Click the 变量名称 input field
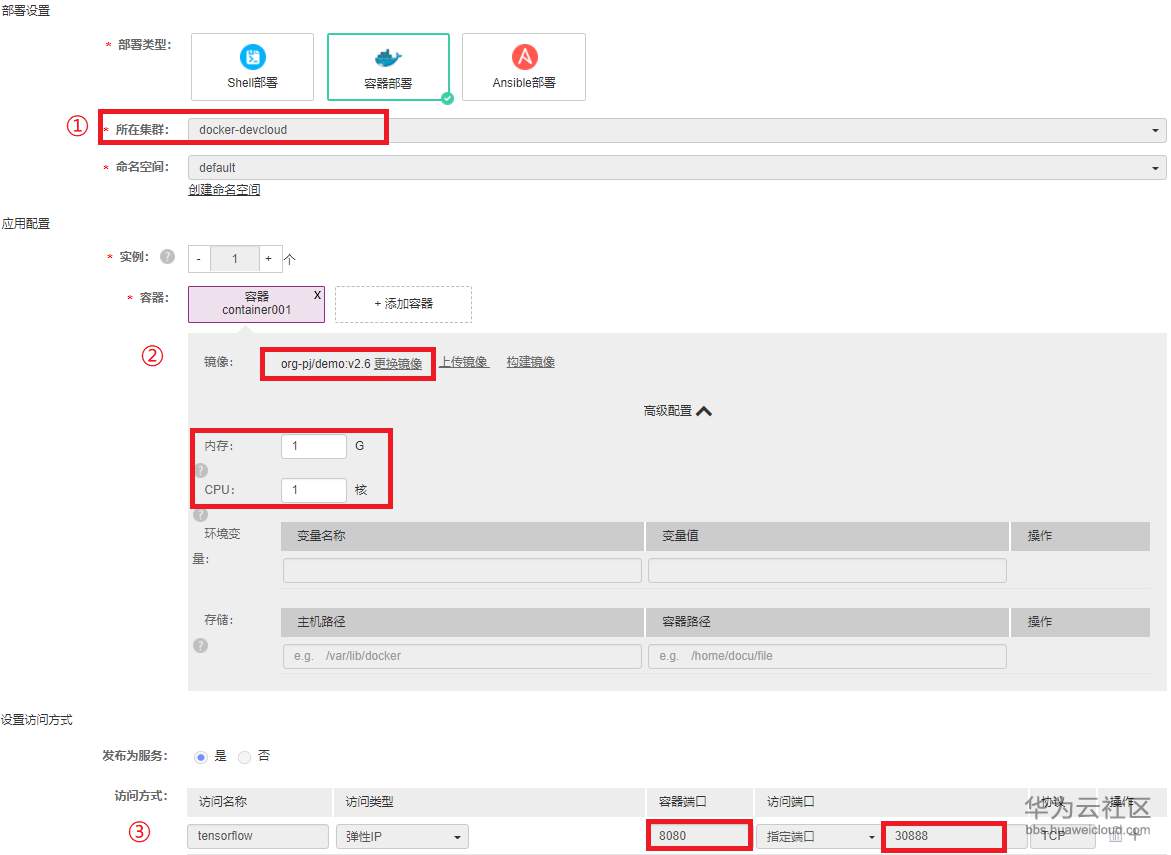The height and width of the screenshot is (855, 1171). (x=462, y=570)
